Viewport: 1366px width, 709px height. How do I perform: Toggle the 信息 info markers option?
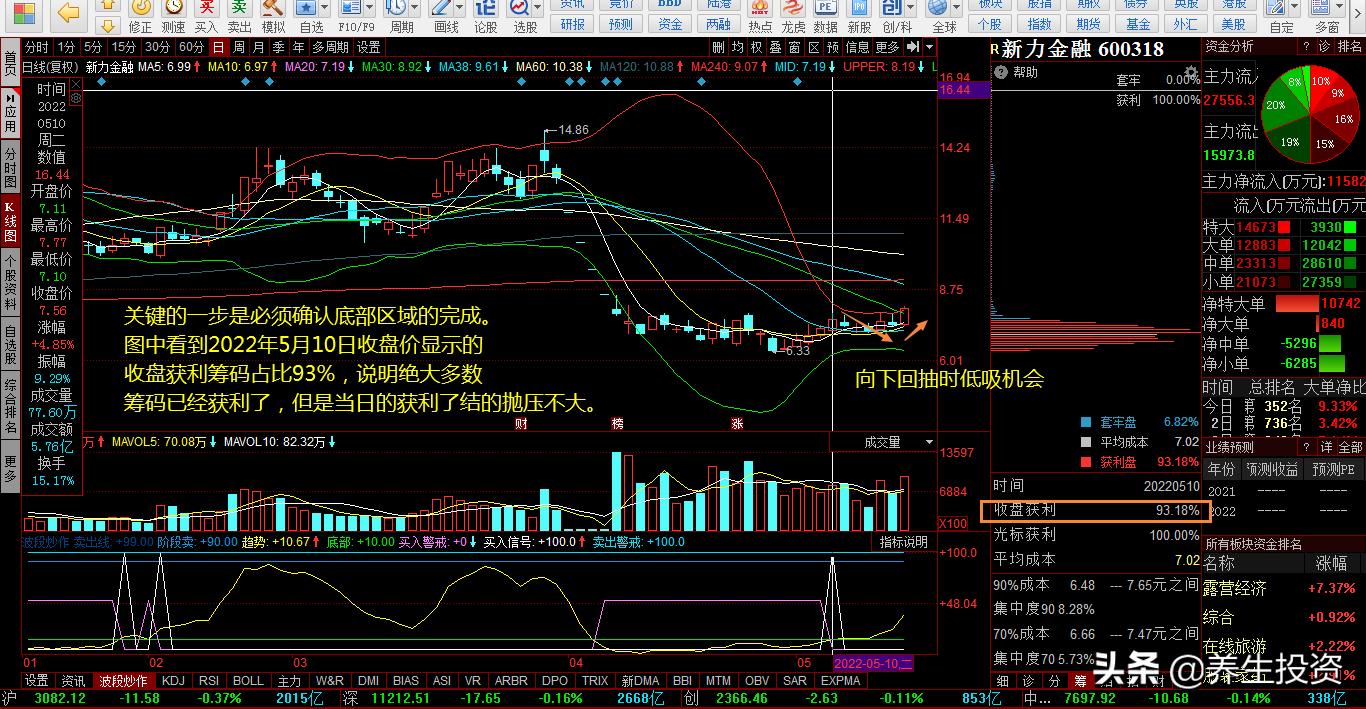858,47
